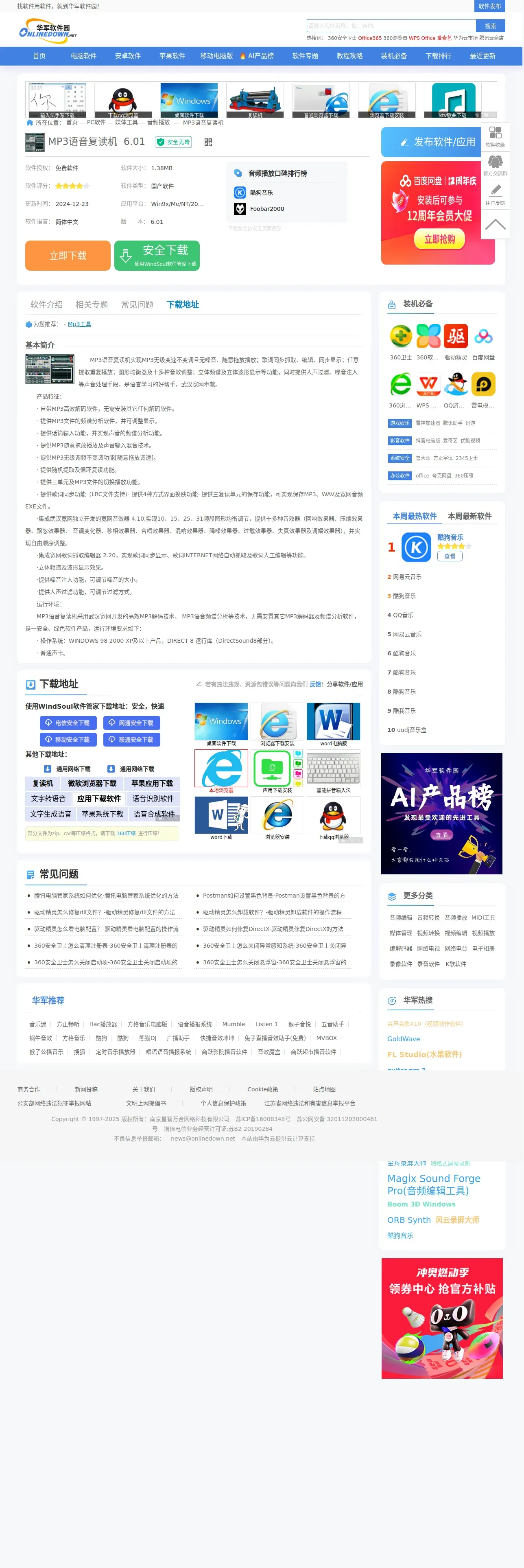
Task: Open 首页 in navigation bar
Action: [39, 56]
